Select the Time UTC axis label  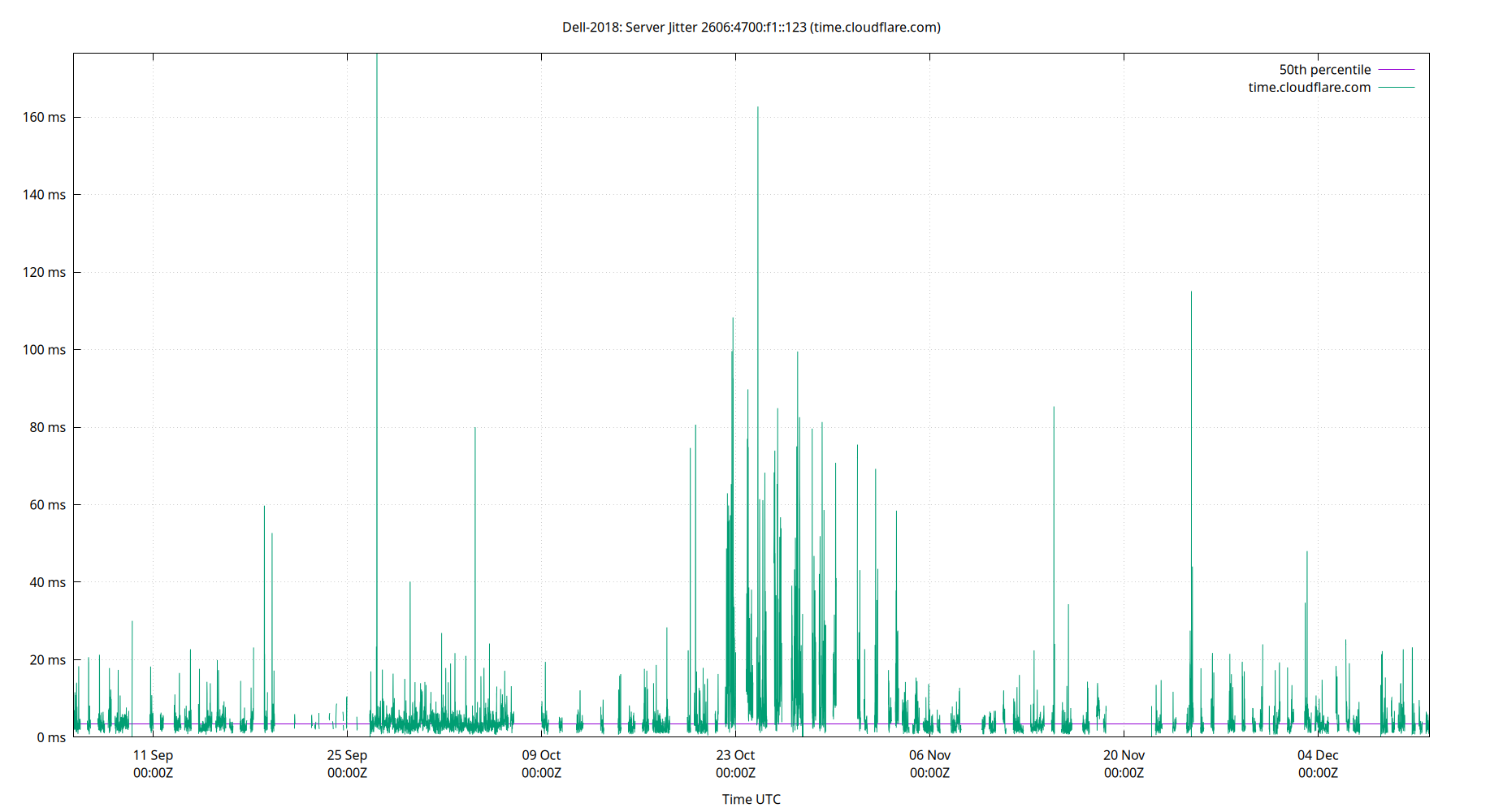[x=750, y=799]
